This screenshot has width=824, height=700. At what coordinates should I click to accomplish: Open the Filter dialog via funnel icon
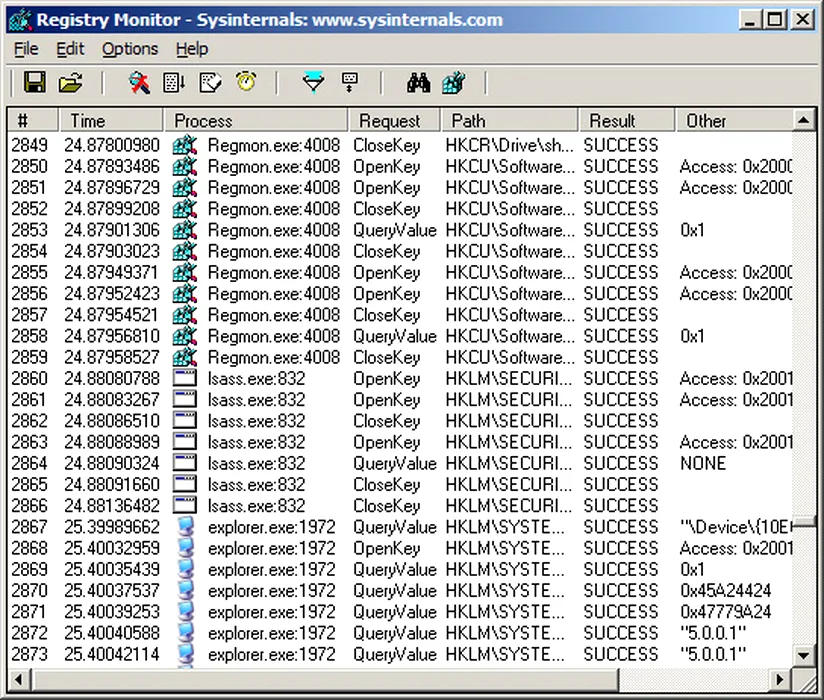point(313,83)
